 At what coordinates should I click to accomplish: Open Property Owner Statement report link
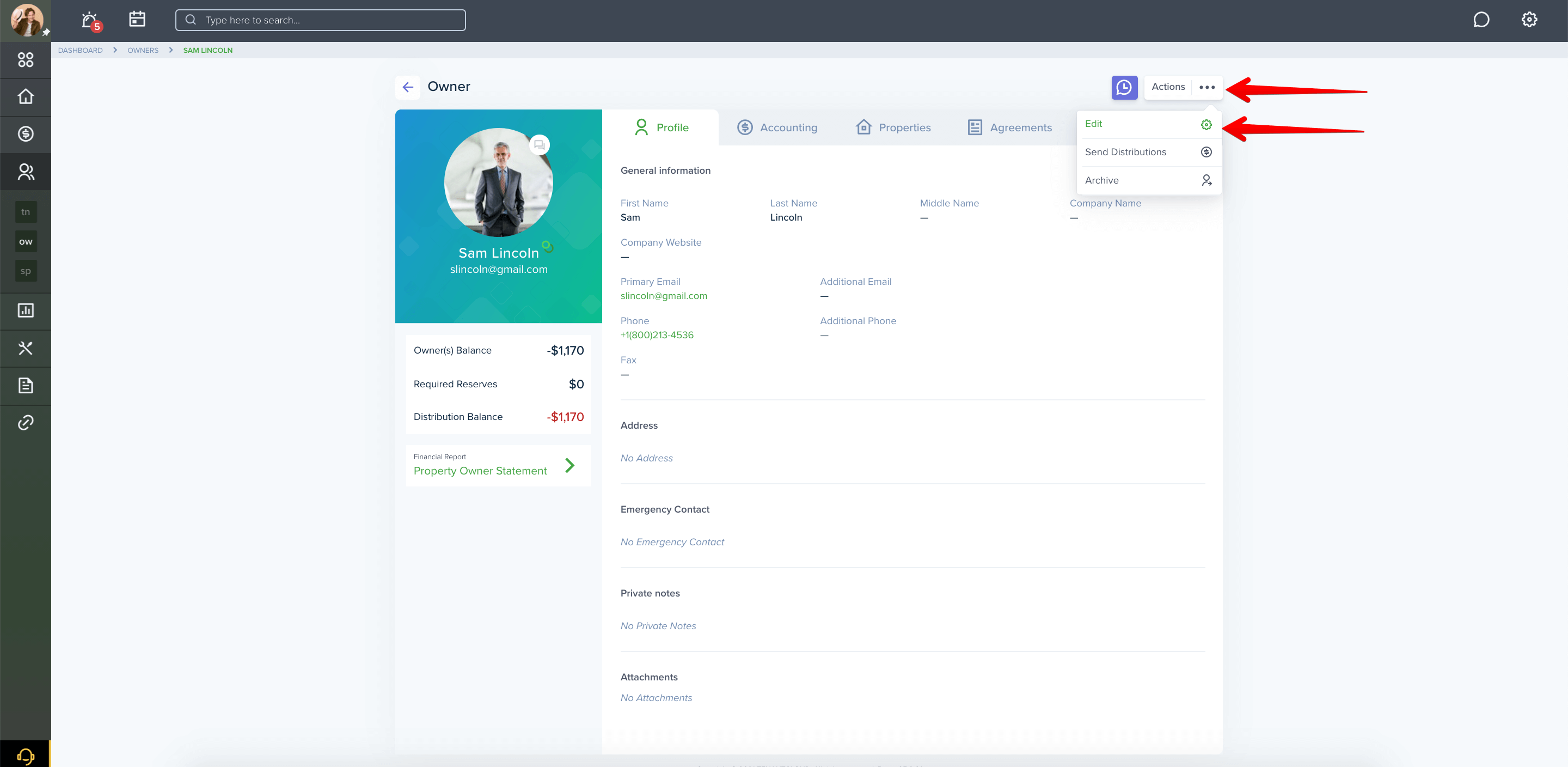click(480, 471)
